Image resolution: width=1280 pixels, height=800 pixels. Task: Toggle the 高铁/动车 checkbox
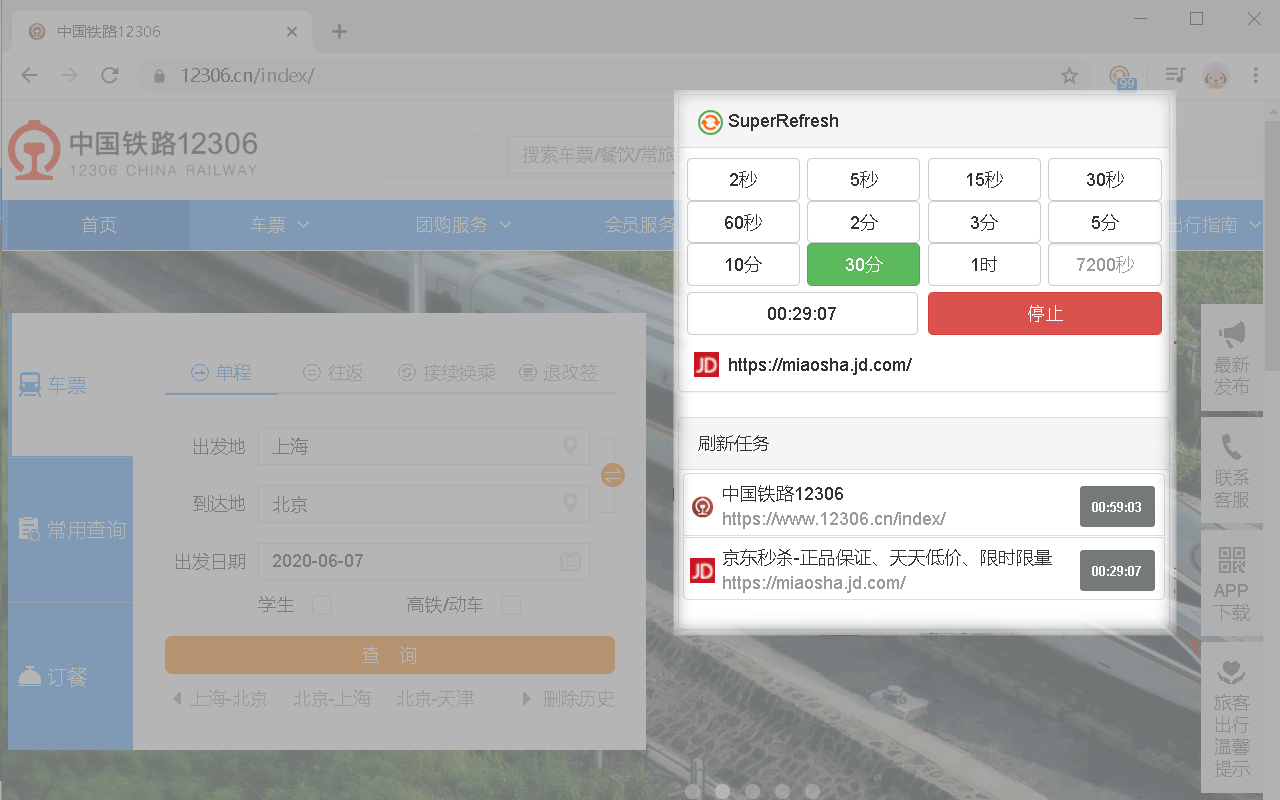click(511, 605)
